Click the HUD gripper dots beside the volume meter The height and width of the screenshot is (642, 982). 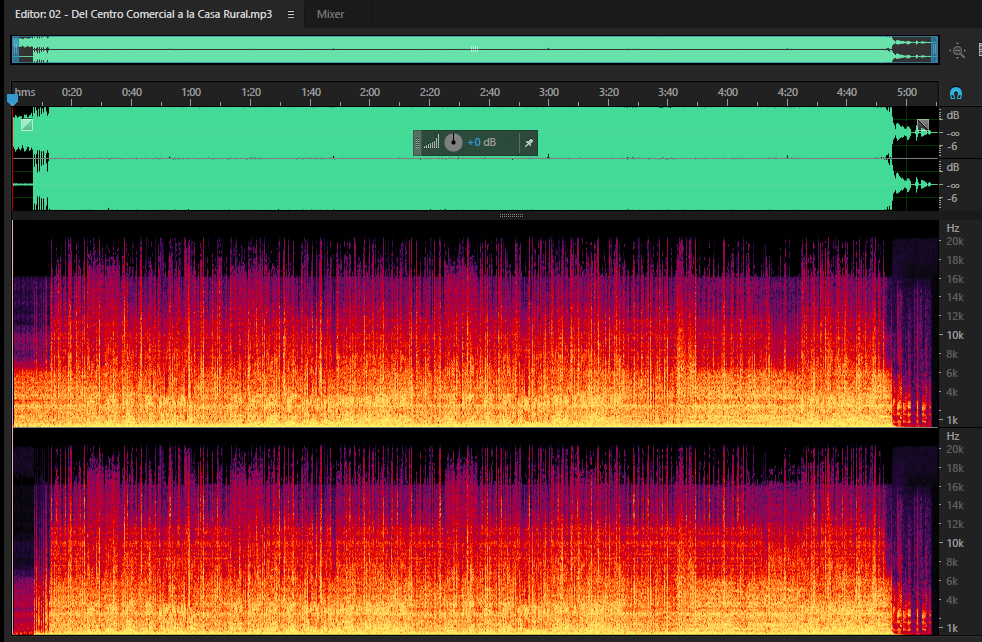click(x=418, y=143)
